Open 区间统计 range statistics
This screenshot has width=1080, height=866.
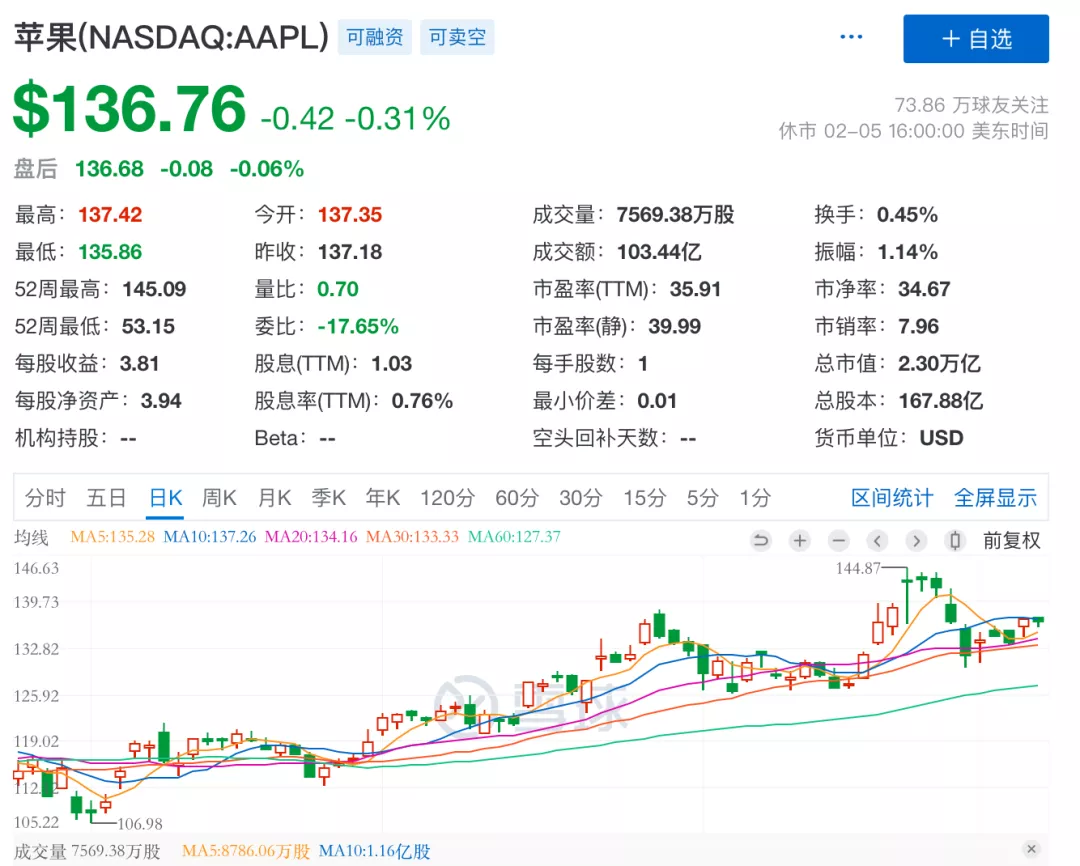coord(892,497)
